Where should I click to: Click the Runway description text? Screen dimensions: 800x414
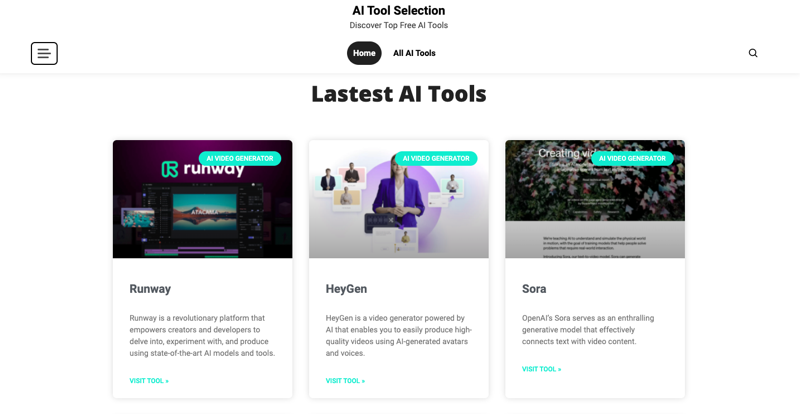[203, 335]
